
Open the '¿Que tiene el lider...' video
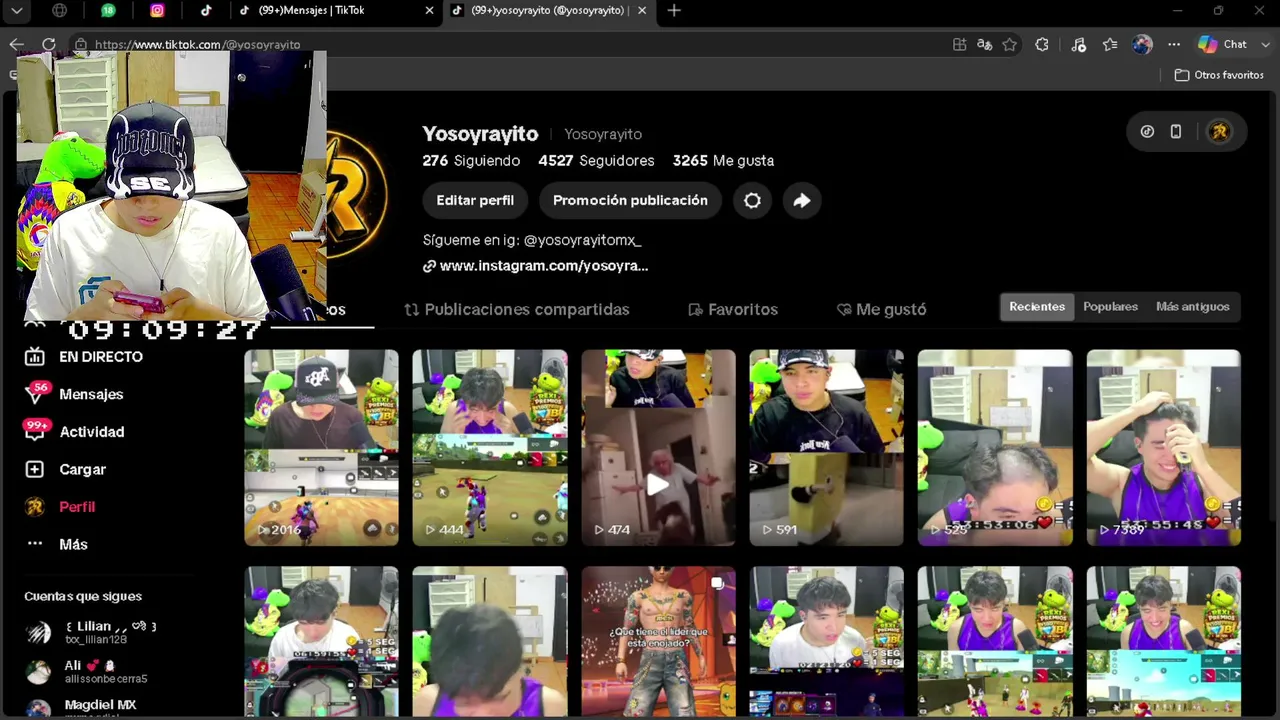pos(658,642)
